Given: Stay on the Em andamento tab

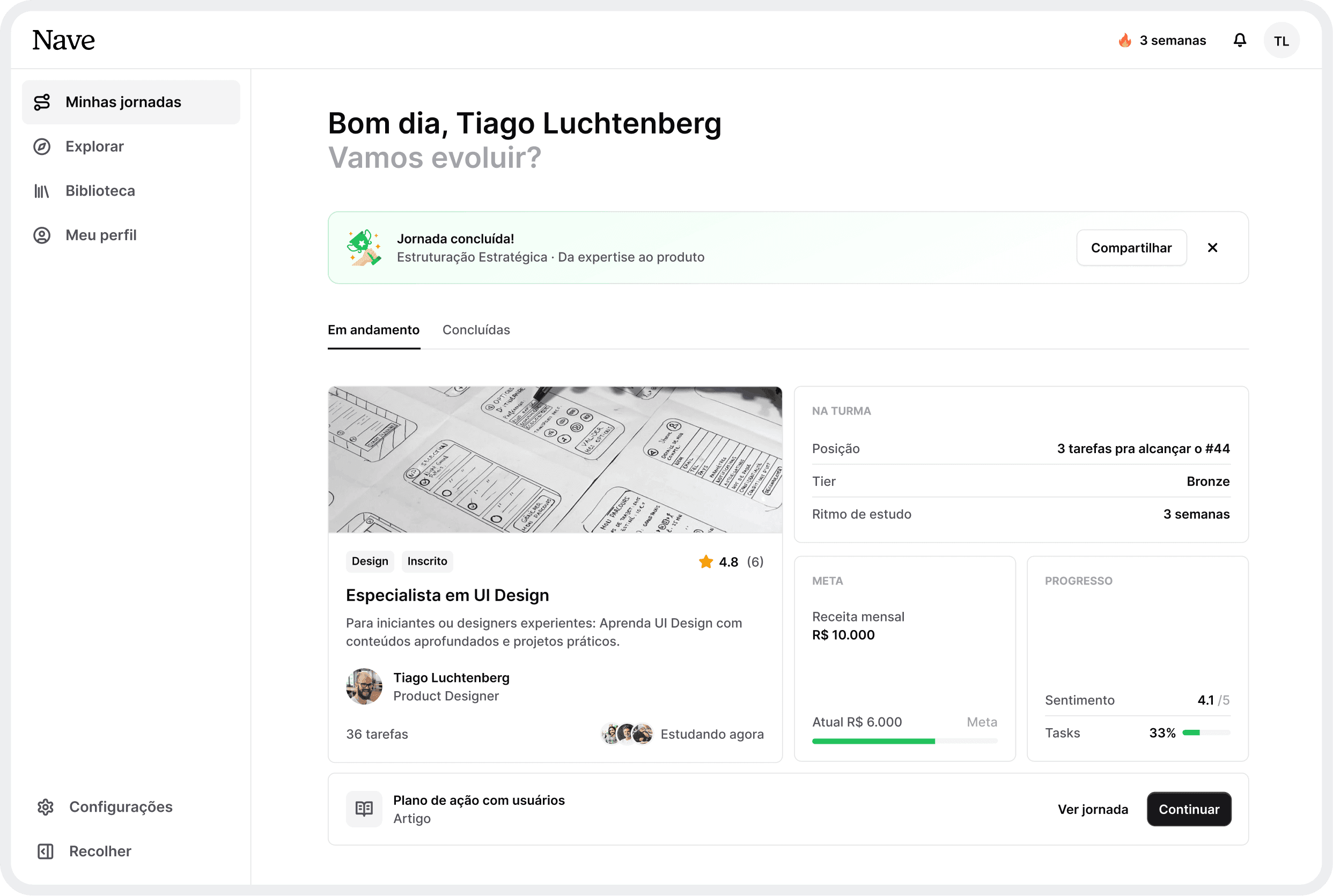Looking at the screenshot, I should (x=373, y=330).
